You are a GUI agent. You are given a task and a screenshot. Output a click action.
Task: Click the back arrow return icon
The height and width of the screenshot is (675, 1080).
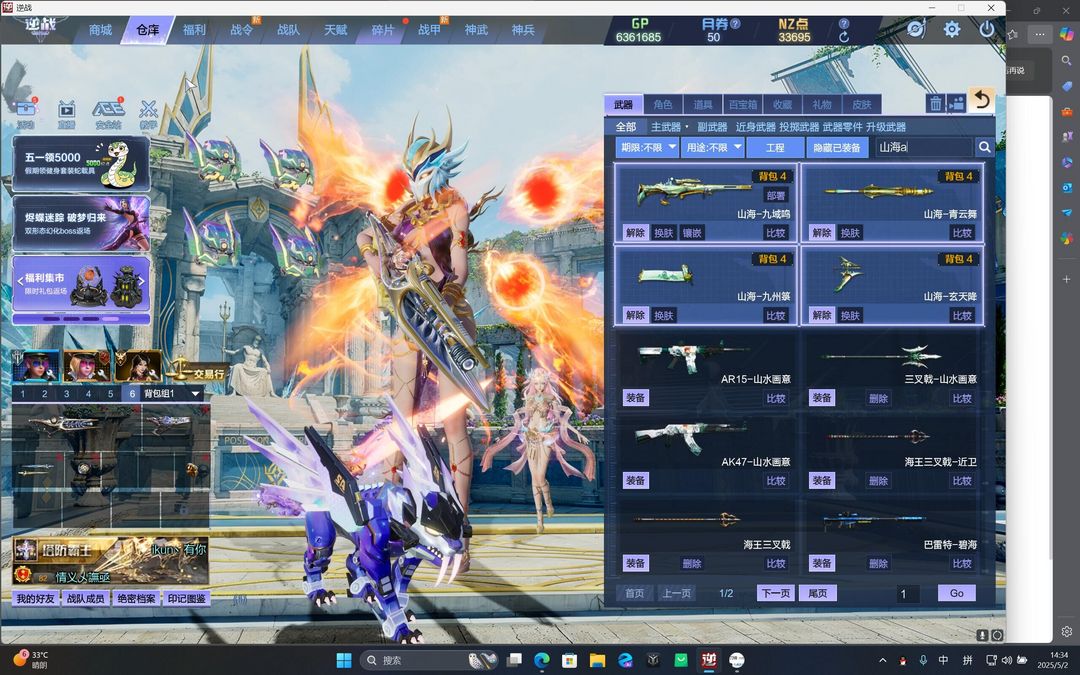[x=982, y=101]
